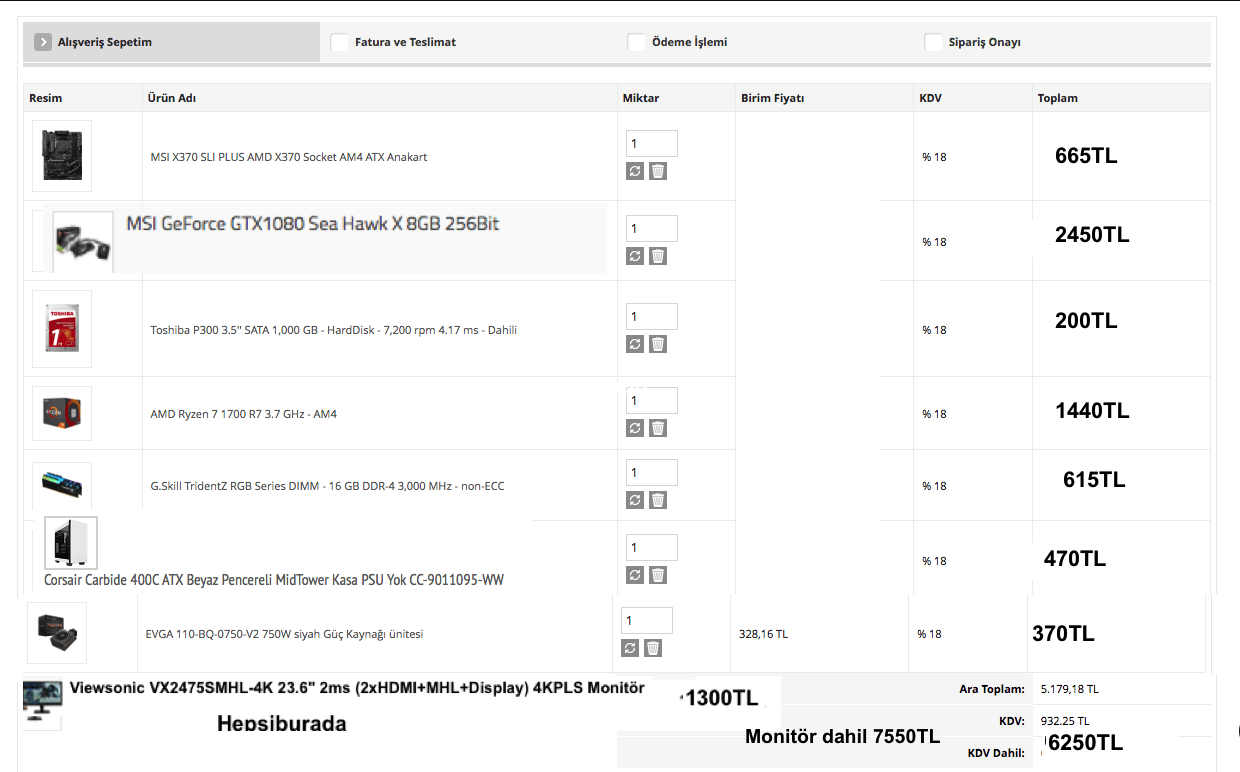Select the 2450TL total for GTX1080
This screenshot has width=1240, height=772.
pos(1092,235)
